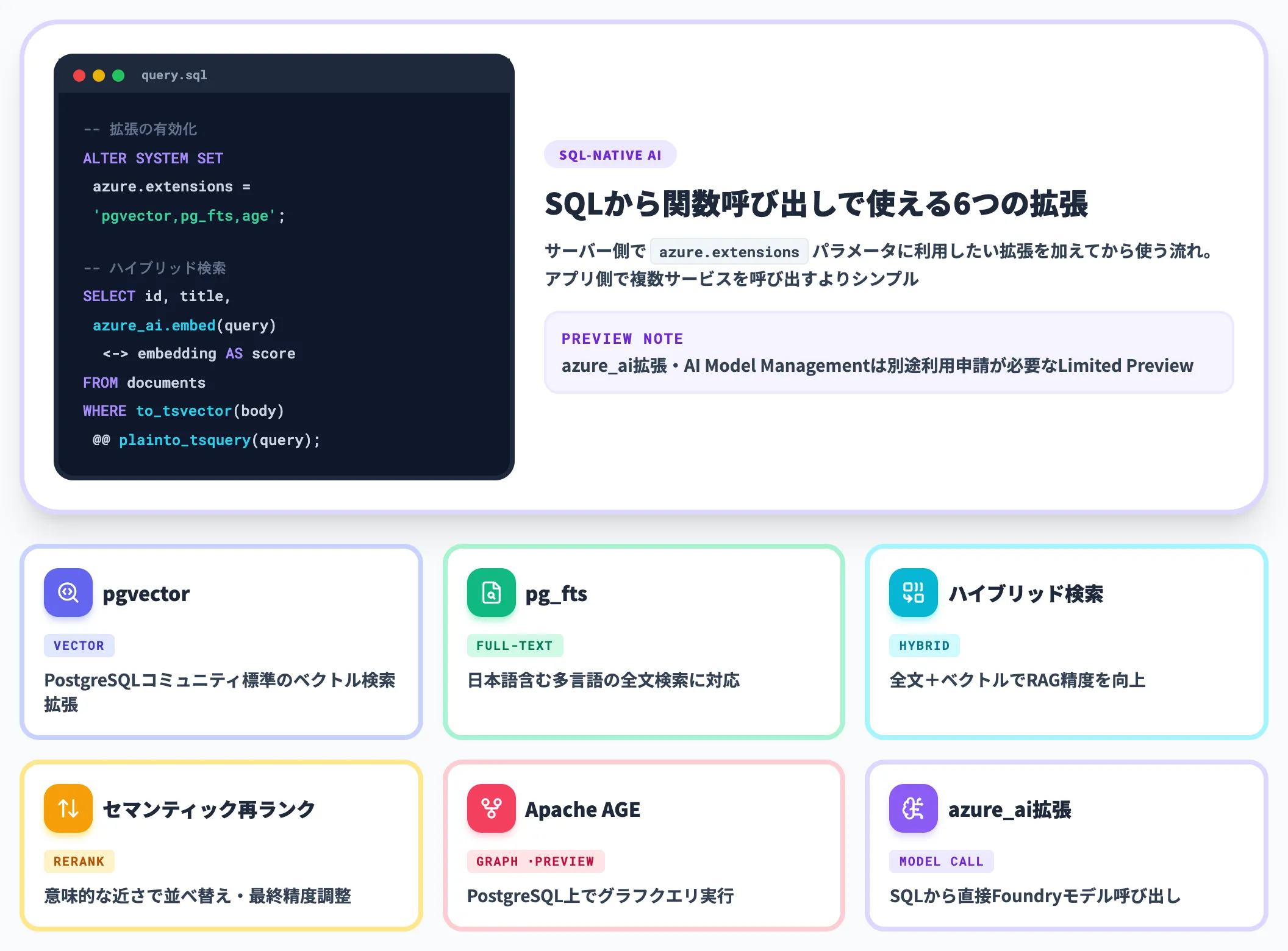Click the azure_ai拡張 card title

pyautogui.click(x=1010, y=810)
